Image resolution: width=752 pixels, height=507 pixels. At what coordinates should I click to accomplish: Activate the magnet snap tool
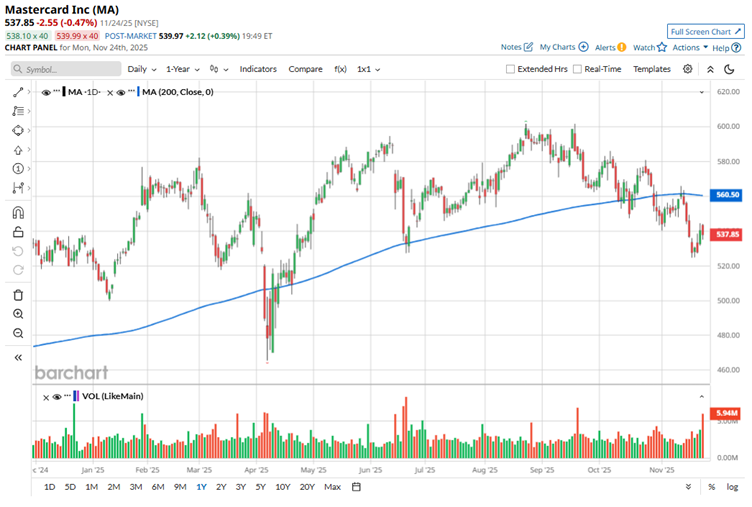[x=18, y=212]
